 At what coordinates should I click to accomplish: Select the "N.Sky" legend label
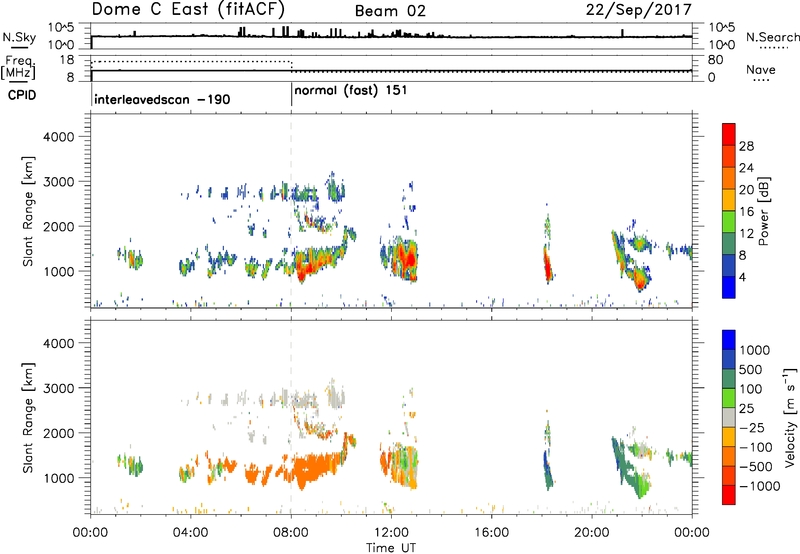coord(19,37)
